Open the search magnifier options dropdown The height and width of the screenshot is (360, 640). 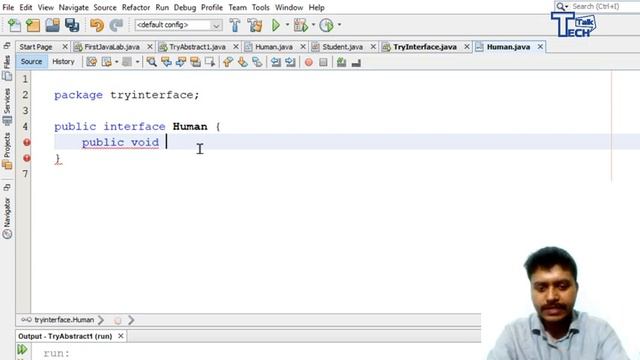pos(562,7)
